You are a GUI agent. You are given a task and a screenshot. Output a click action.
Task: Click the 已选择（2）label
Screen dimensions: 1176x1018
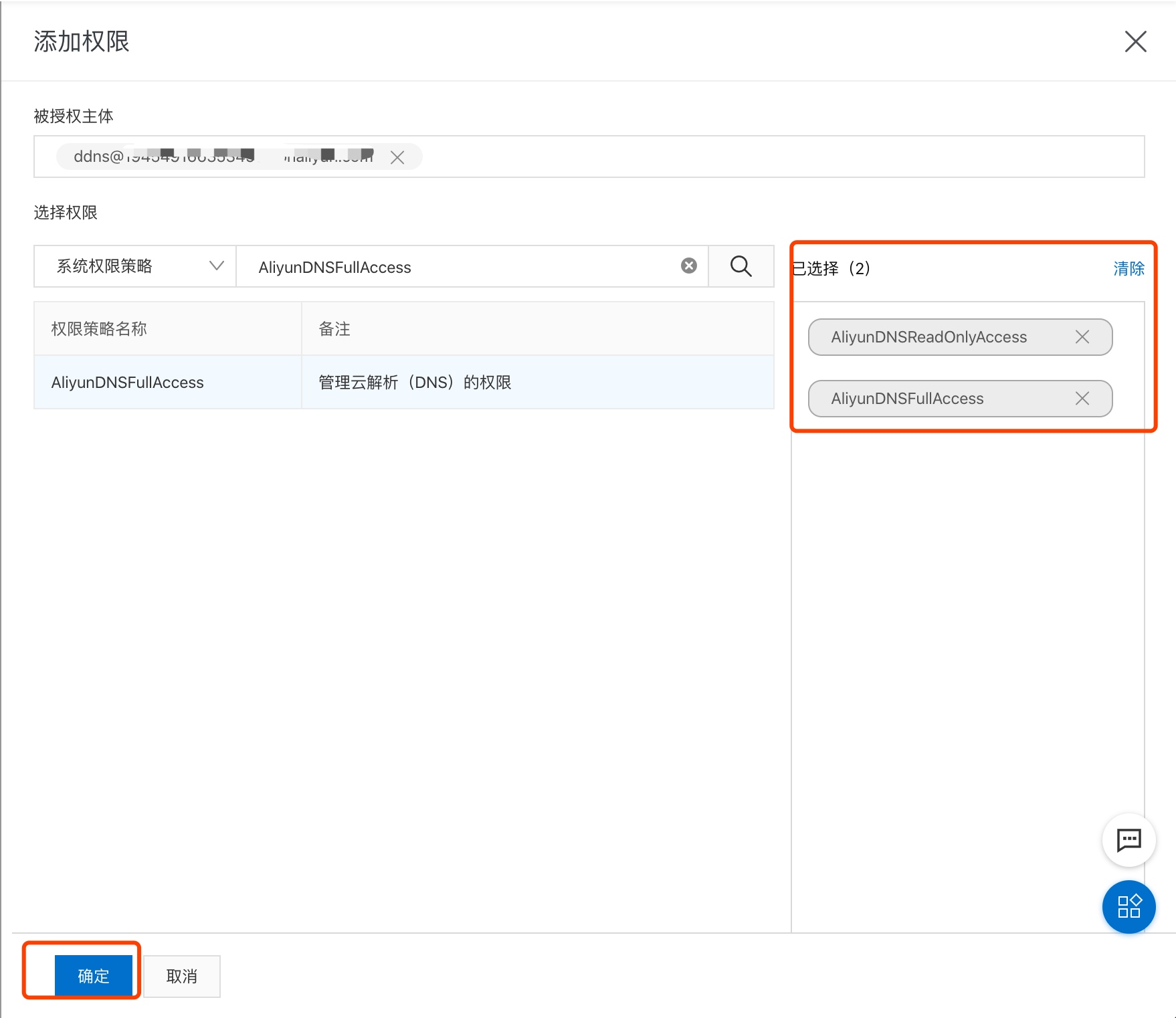[x=831, y=268]
